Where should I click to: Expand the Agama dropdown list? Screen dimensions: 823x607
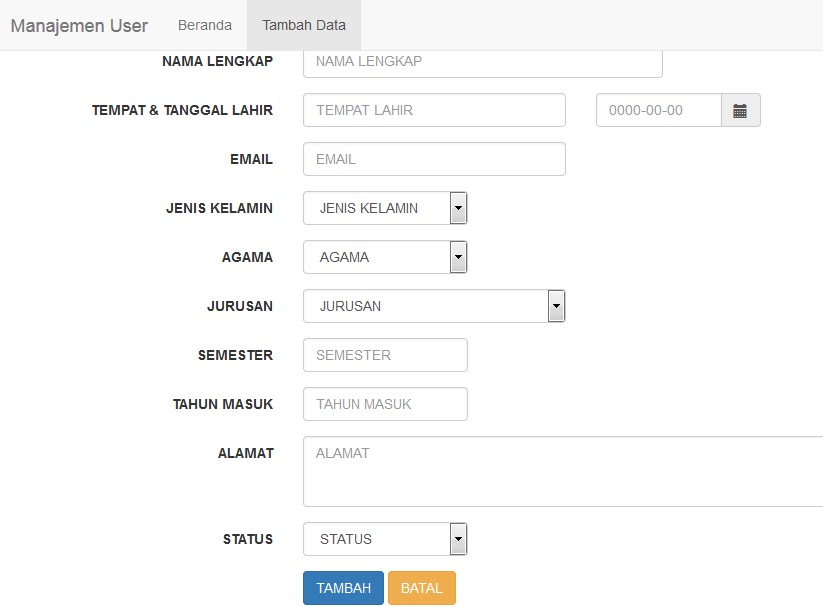(x=385, y=257)
